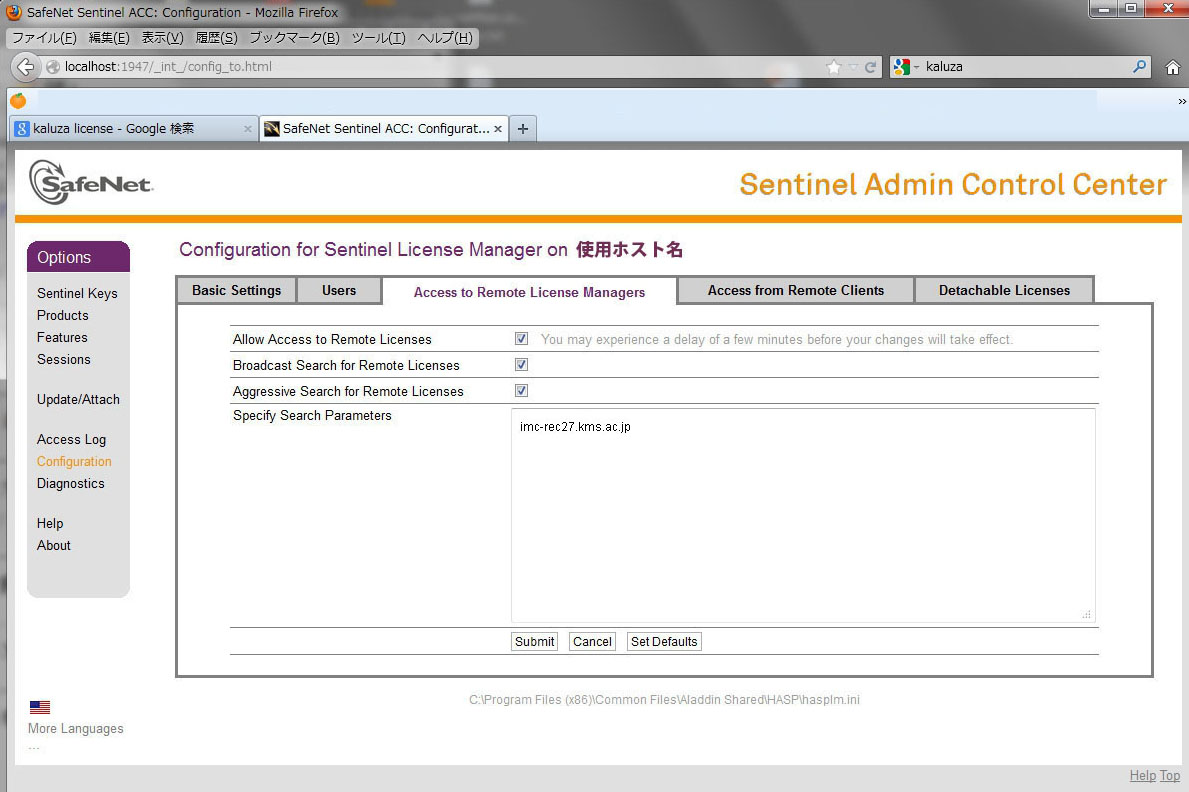Click the browser back arrow button
The width and height of the screenshot is (1189, 792).
(25, 67)
